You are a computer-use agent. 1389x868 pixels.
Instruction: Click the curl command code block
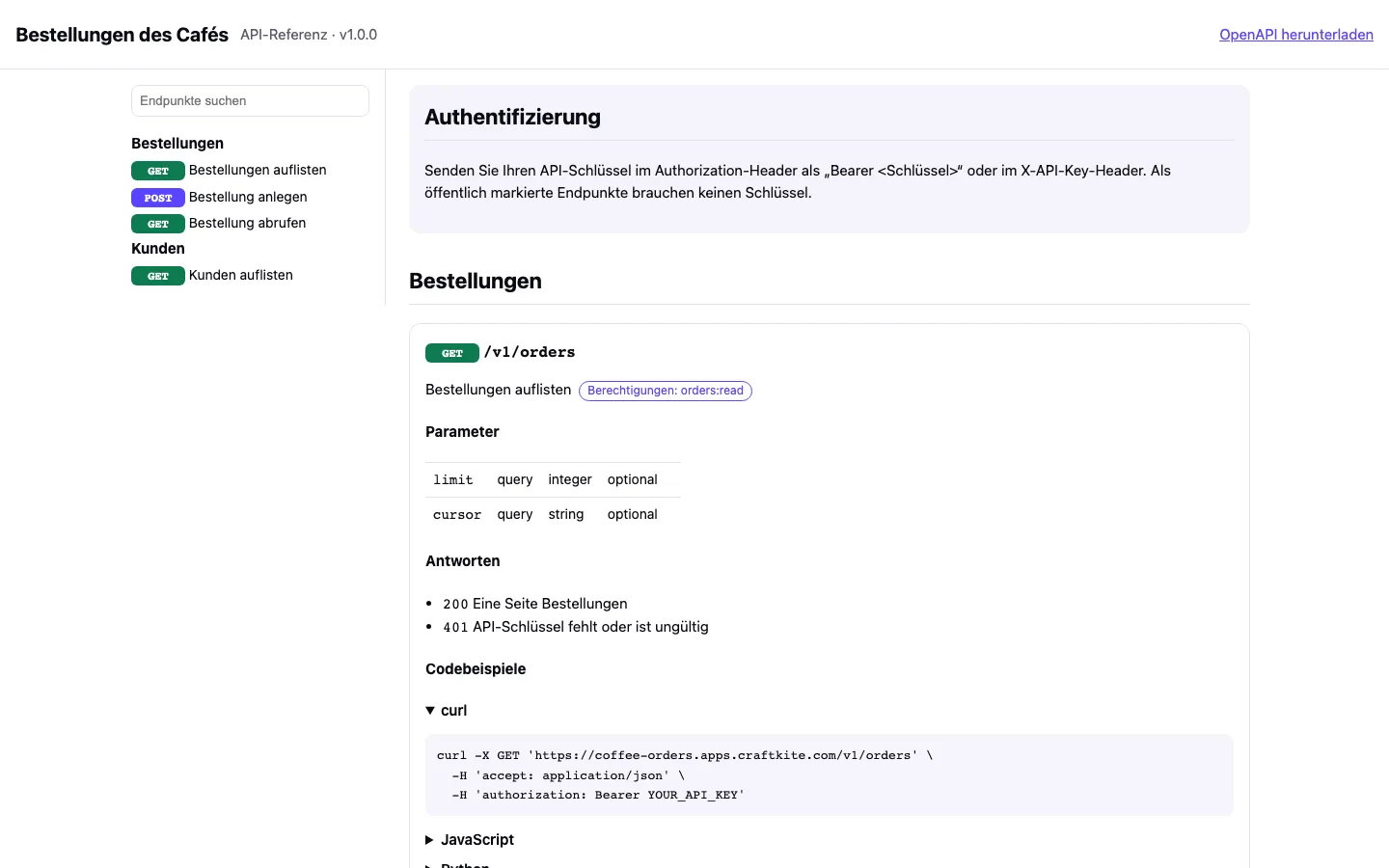point(830,775)
